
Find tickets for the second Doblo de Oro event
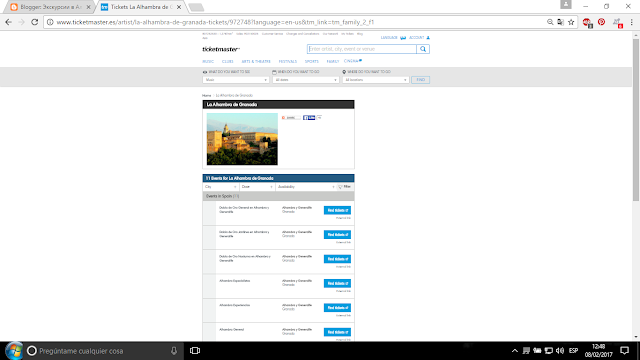pos(337,235)
